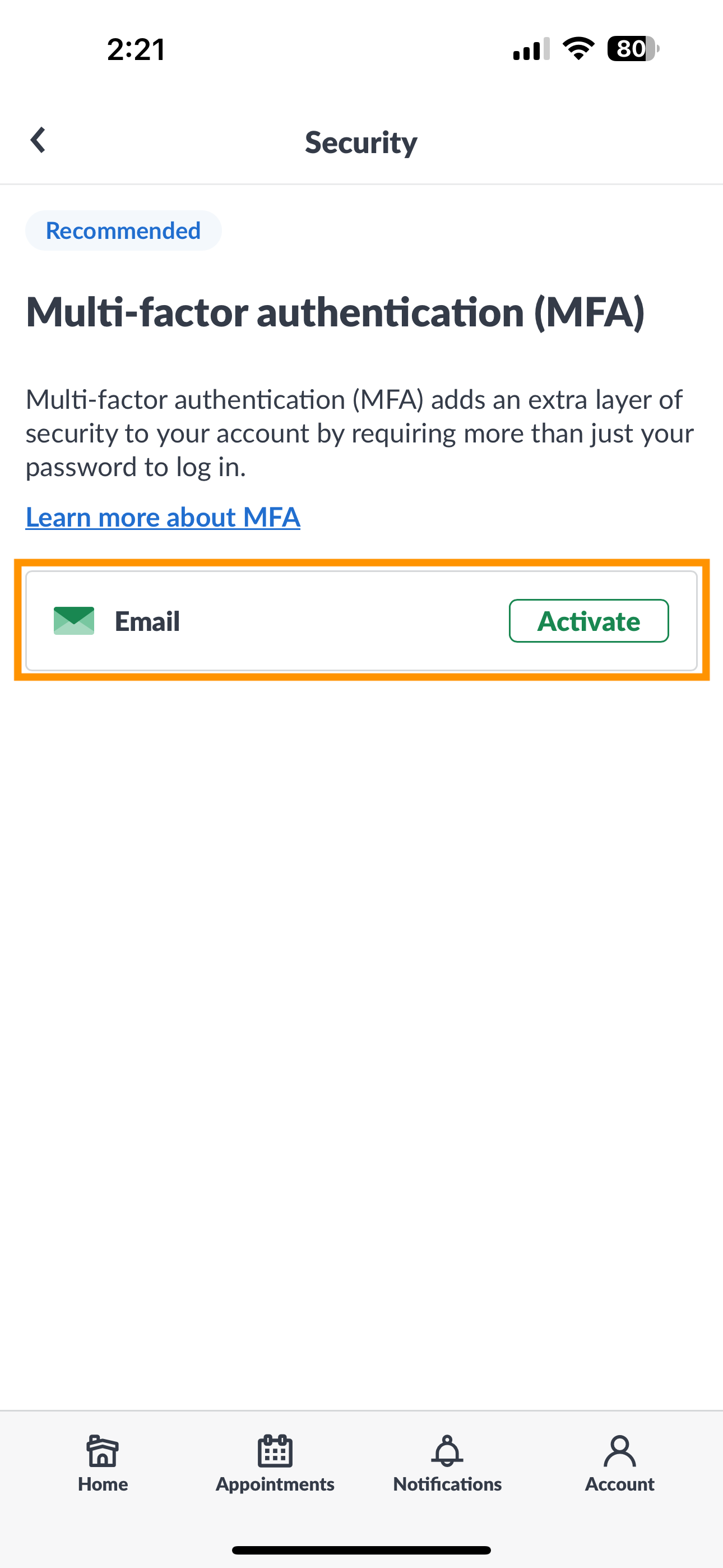Tap the Recommended badge

123,230
